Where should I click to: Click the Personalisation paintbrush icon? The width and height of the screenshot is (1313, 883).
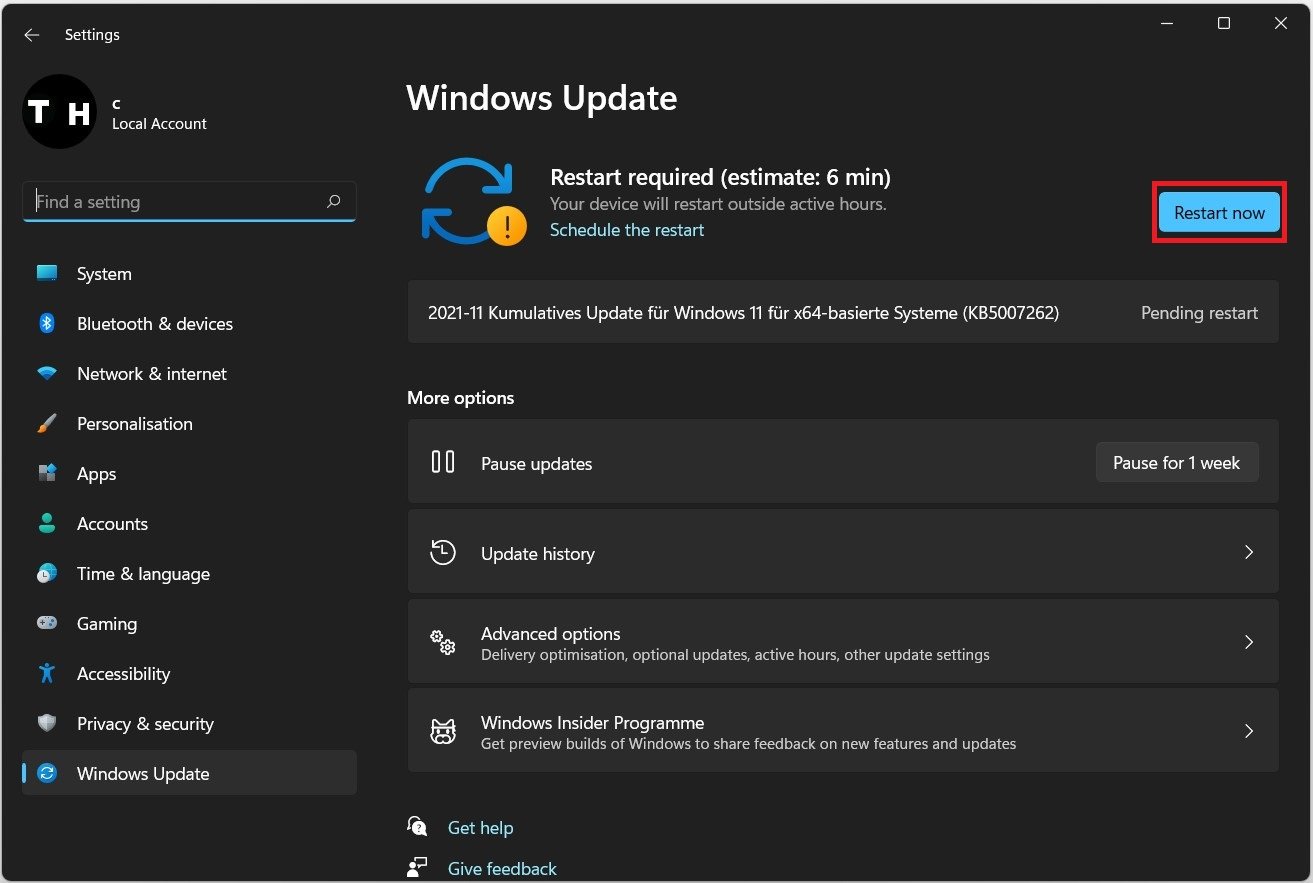click(x=47, y=423)
